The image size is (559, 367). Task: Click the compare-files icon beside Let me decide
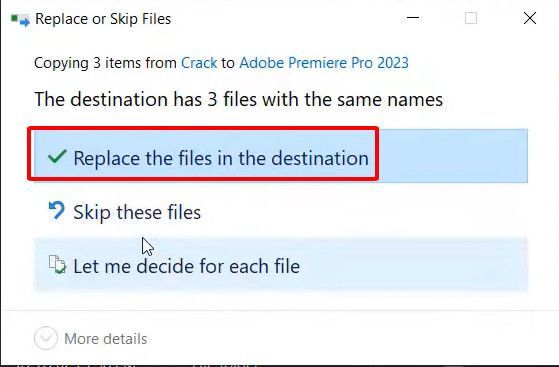[x=57, y=264]
